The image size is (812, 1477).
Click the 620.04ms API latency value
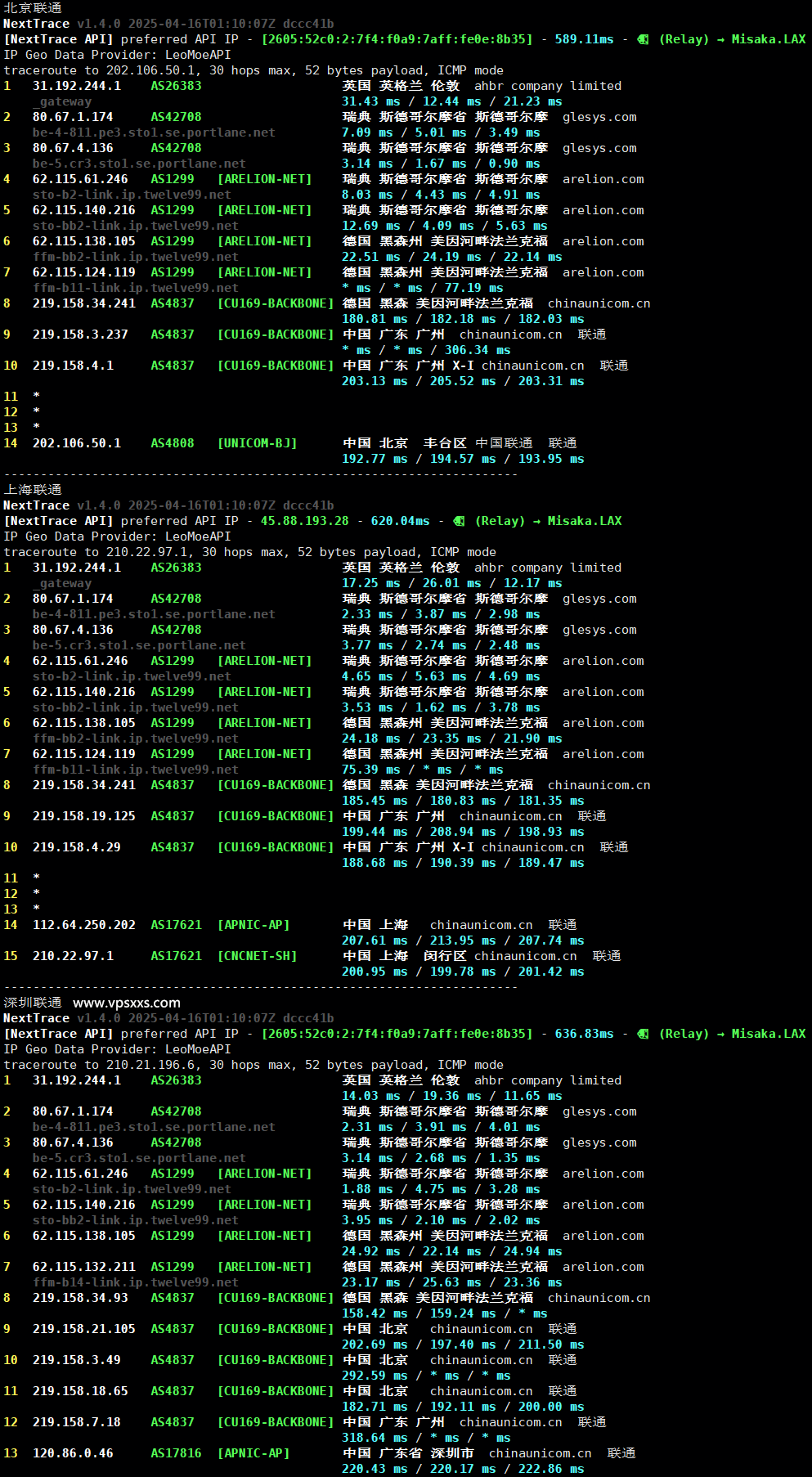click(400, 521)
